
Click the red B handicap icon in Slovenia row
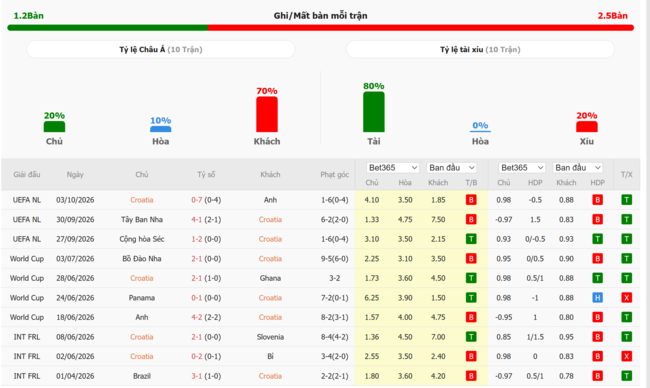click(597, 337)
